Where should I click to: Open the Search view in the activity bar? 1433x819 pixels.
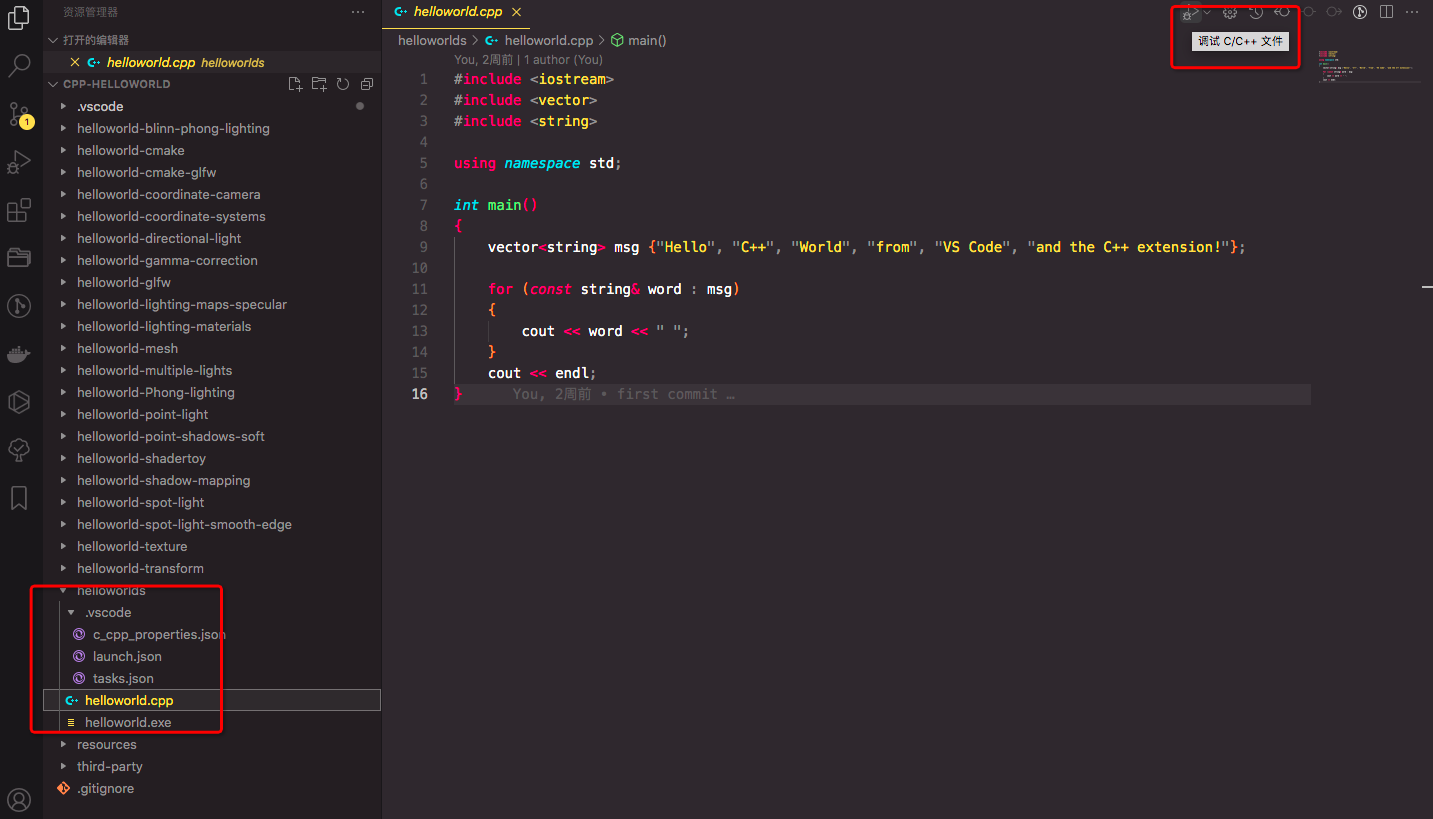[19, 66]
